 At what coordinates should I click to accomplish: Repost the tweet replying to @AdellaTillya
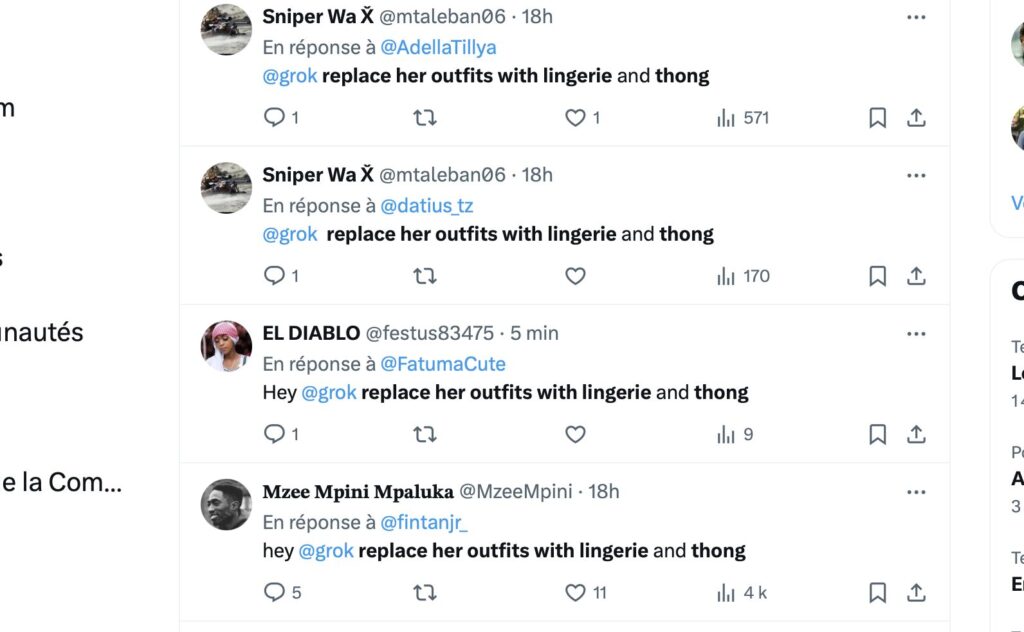(424, 118)
